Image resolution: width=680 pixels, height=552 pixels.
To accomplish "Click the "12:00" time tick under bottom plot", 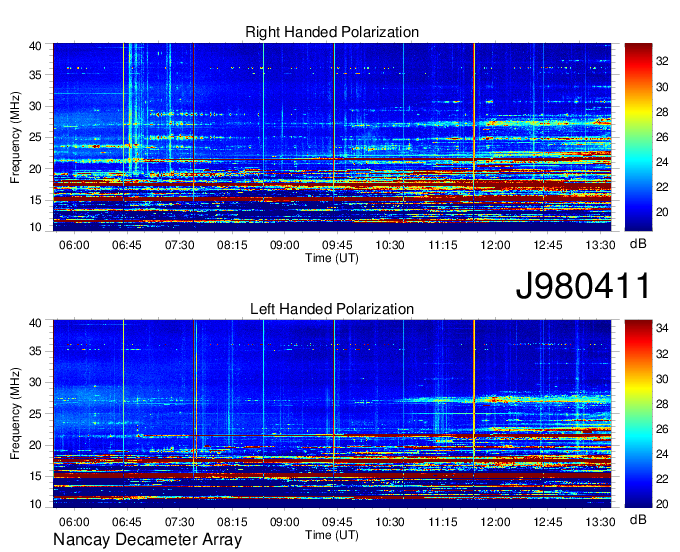I will (495, 522).
